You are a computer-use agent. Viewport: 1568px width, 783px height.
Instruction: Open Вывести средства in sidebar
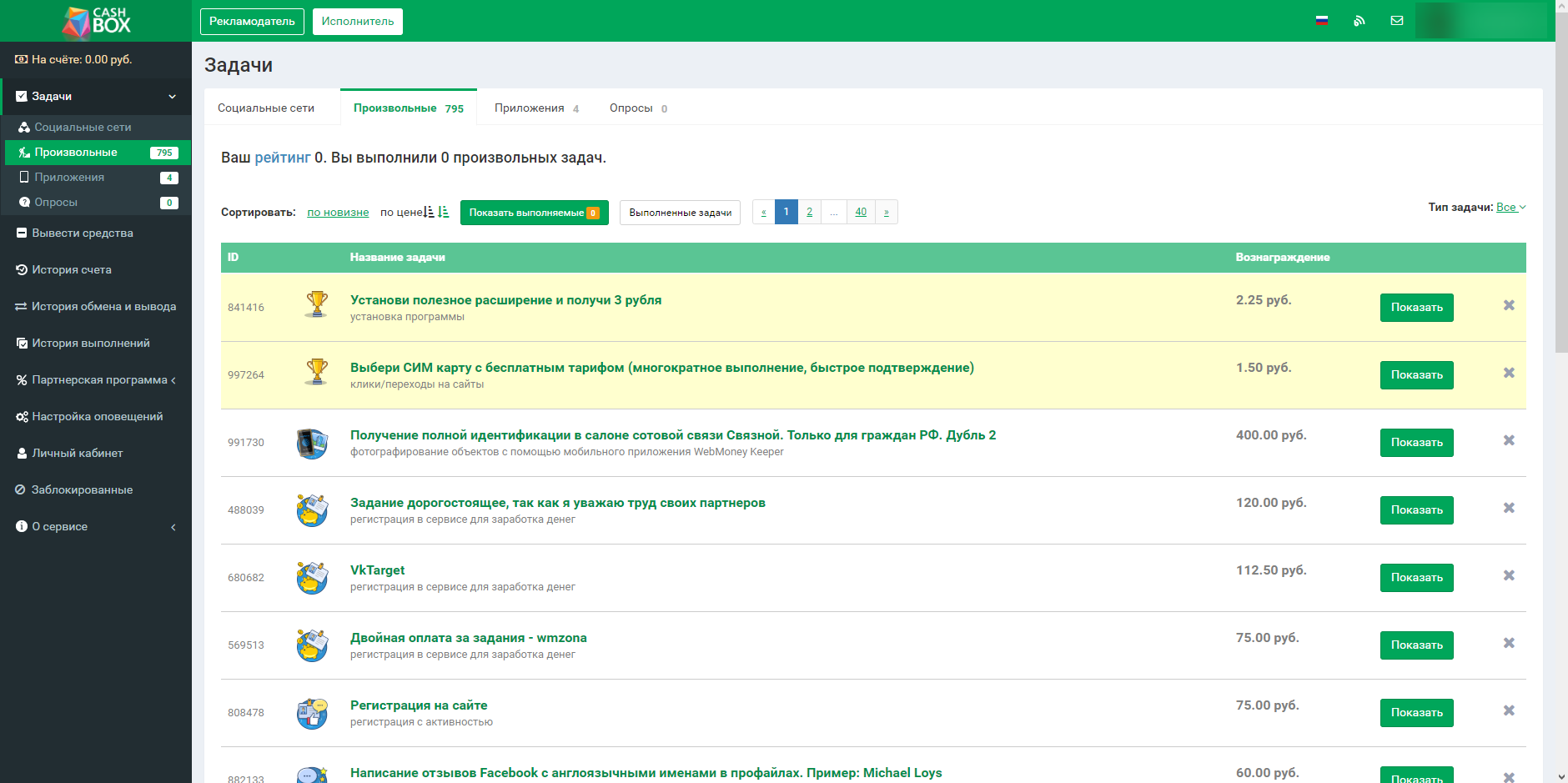[x=96, y=233]
